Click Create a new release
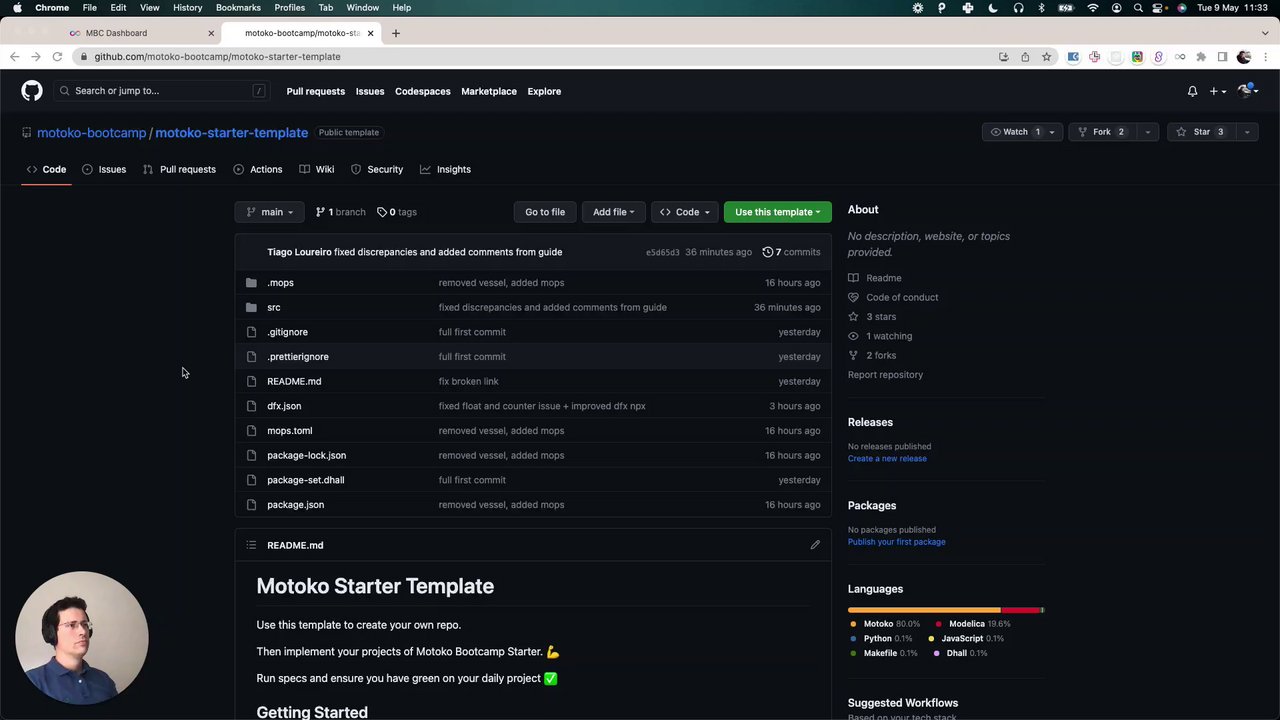Screen dimensions: 1280x720 pyautogui.click(x=887, y=459)
